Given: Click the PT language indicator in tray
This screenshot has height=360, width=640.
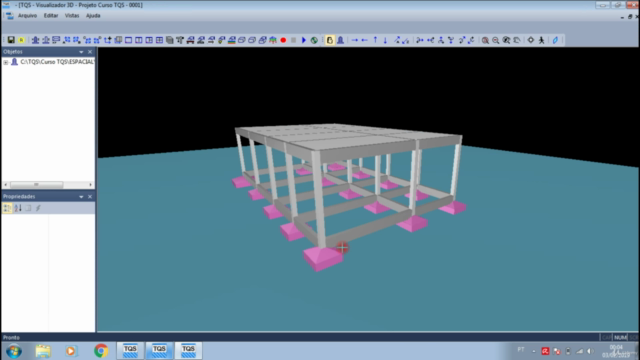Looking at the screenshot, I should coord(521,350).
